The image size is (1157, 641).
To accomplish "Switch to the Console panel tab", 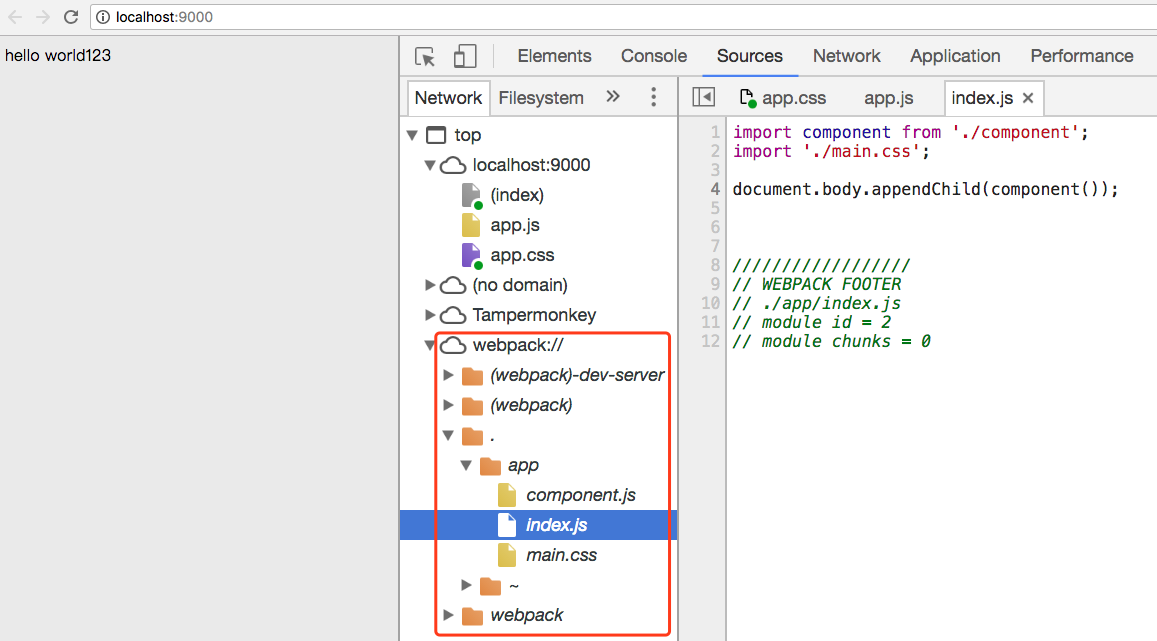I will (x=653, y=56).
